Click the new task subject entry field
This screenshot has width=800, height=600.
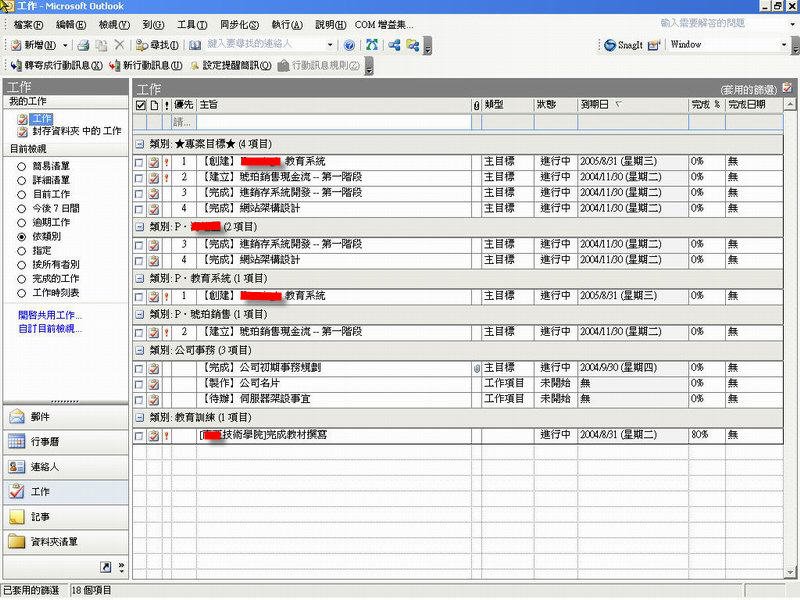334,122
